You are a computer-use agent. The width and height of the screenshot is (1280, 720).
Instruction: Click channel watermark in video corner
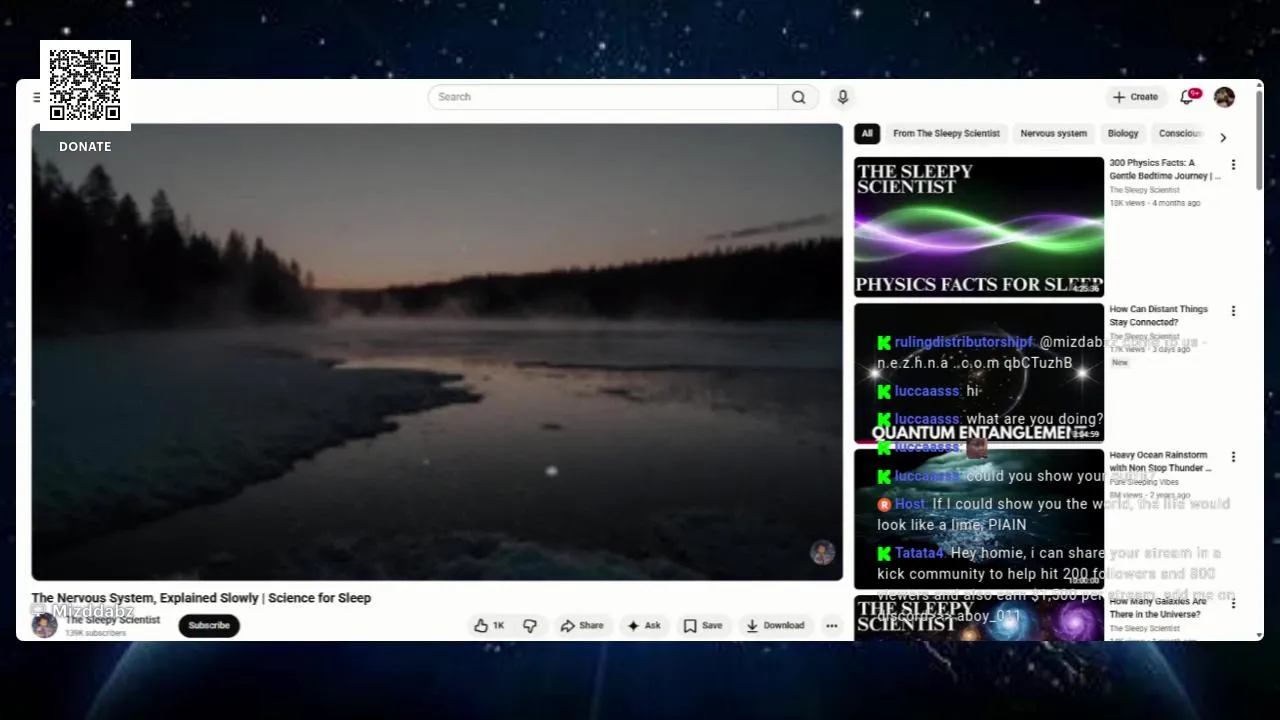tap(822, 553)
